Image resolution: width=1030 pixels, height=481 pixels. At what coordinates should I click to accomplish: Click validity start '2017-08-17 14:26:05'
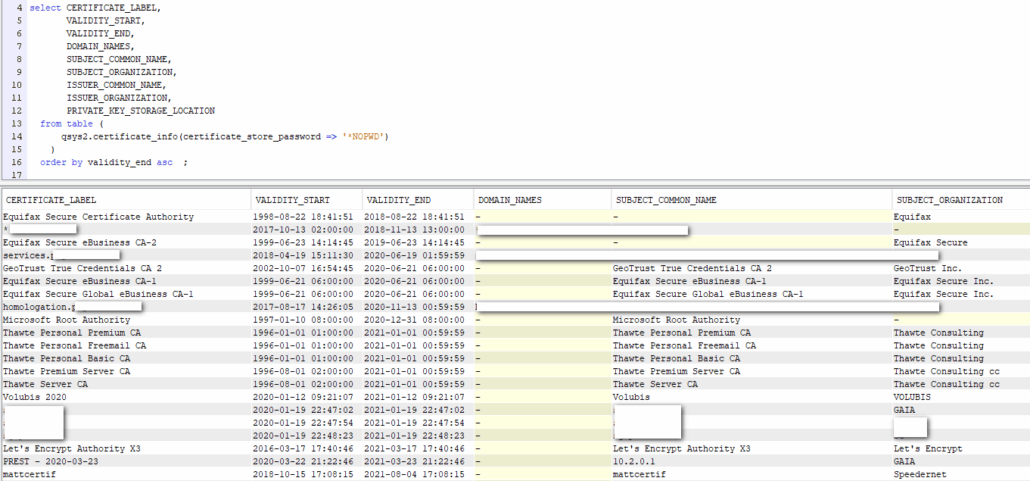pyautogui.click(x=303, y=307)
